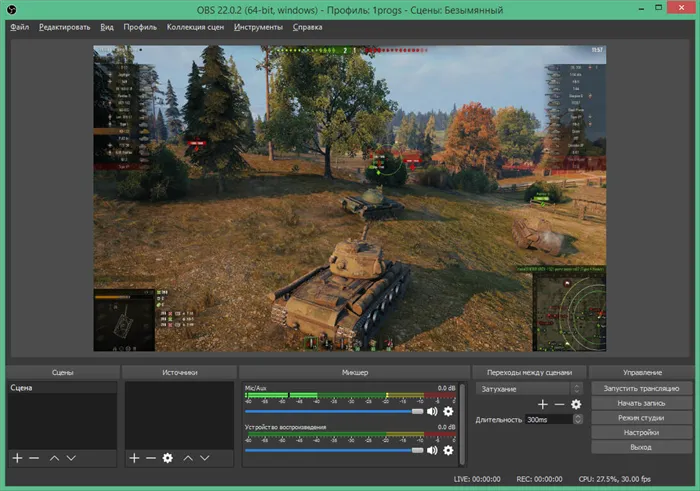The width and height of the screenshot is (700, 491).
Task: Move scene up with the up arrow
Action: pyautogui.click(x=54, y=458)
